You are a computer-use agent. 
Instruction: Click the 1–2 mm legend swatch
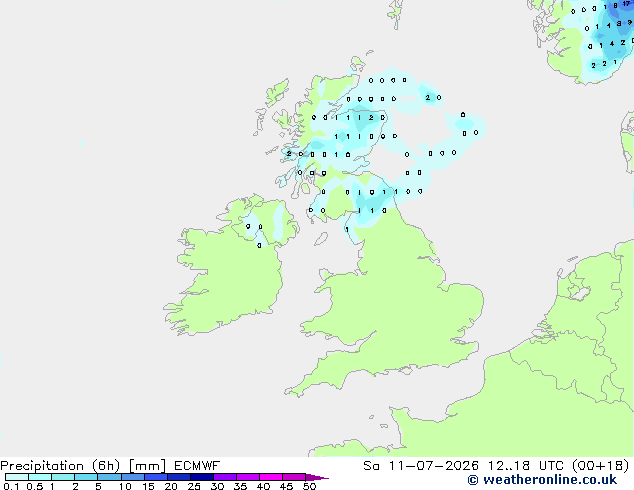[x=63, y=477]
